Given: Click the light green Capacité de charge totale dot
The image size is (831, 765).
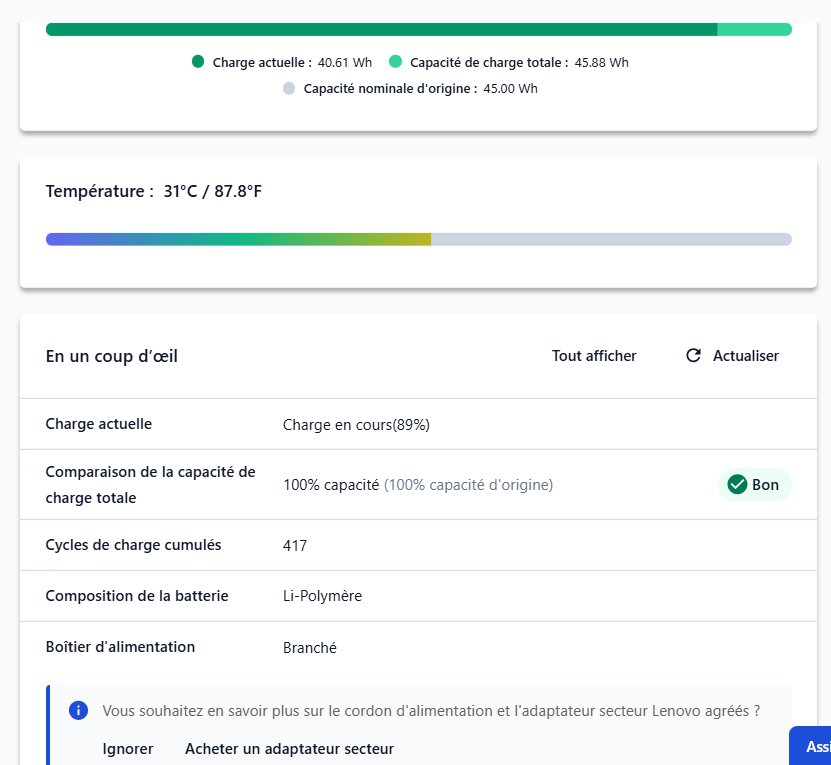Looking at the screenshot, I should pos(396,62).
